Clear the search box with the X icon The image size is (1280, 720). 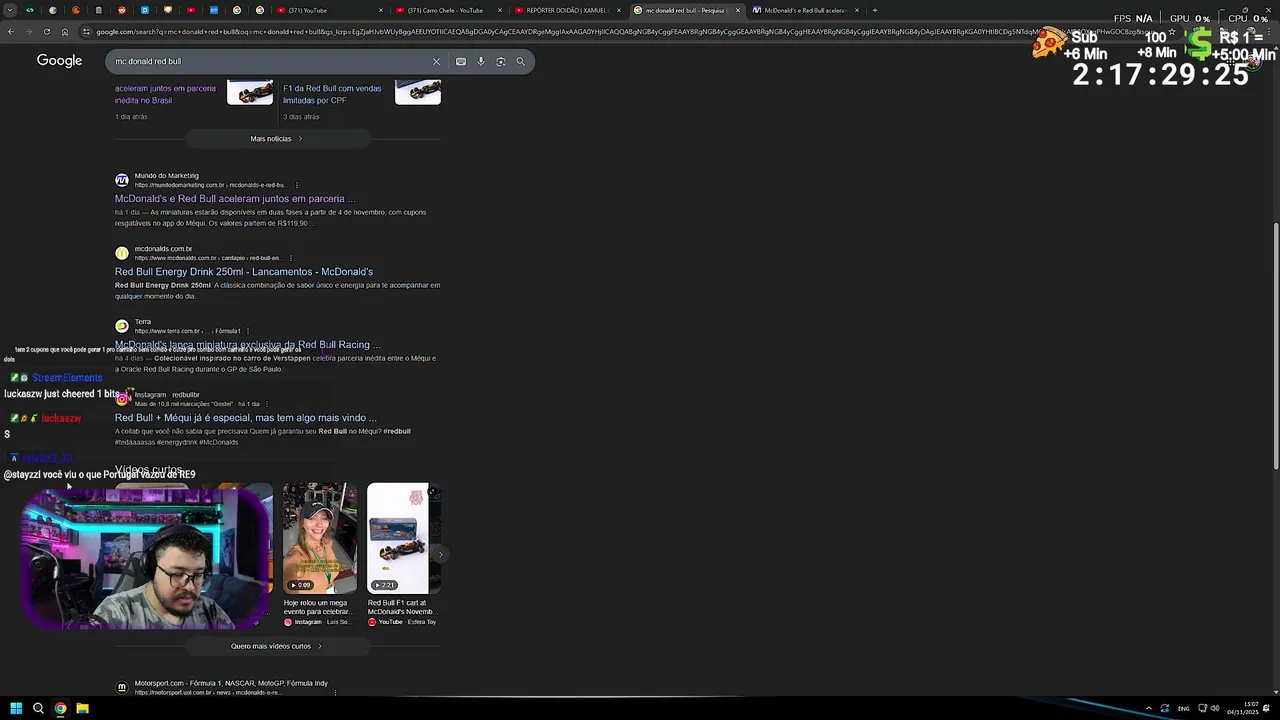tap(436, 61)
